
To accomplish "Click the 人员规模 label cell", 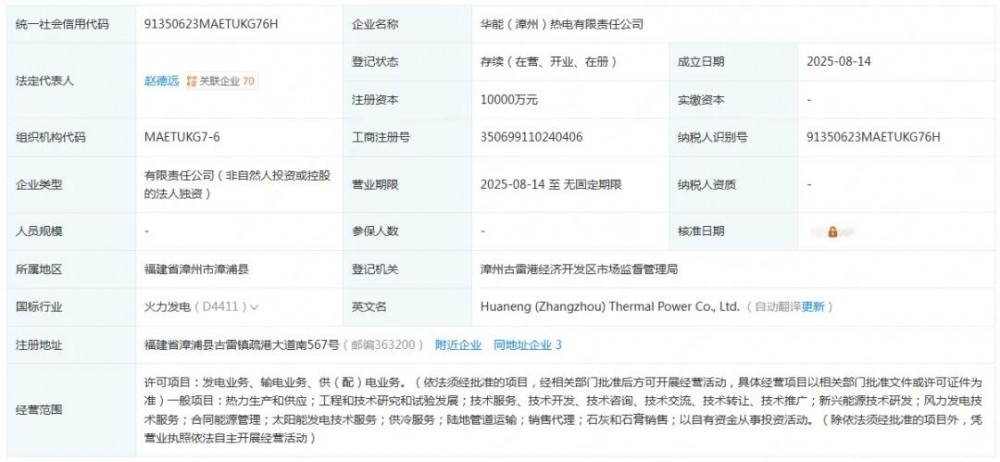I will [71, 232].
